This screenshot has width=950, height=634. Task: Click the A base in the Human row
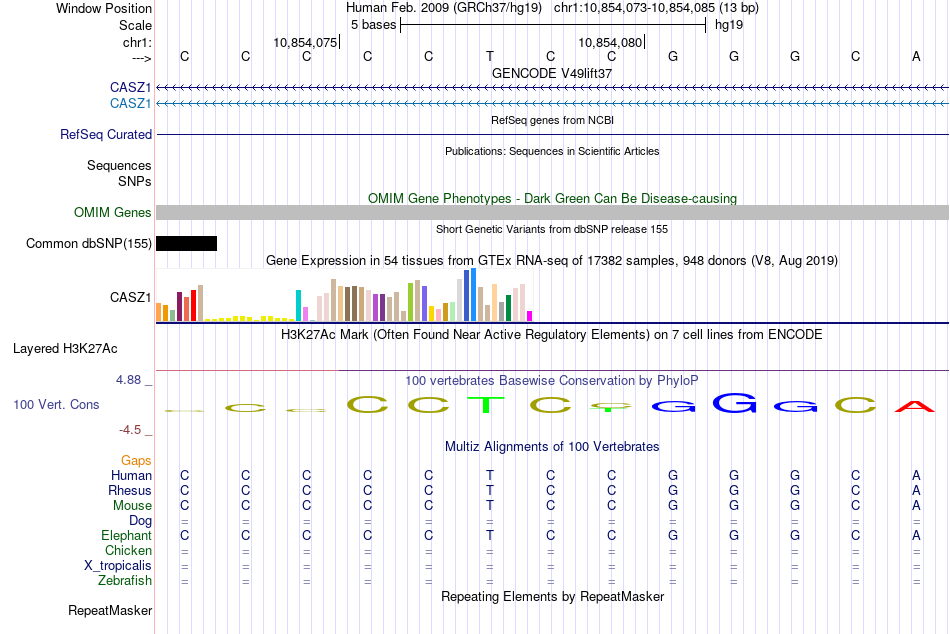click(916, 475)
